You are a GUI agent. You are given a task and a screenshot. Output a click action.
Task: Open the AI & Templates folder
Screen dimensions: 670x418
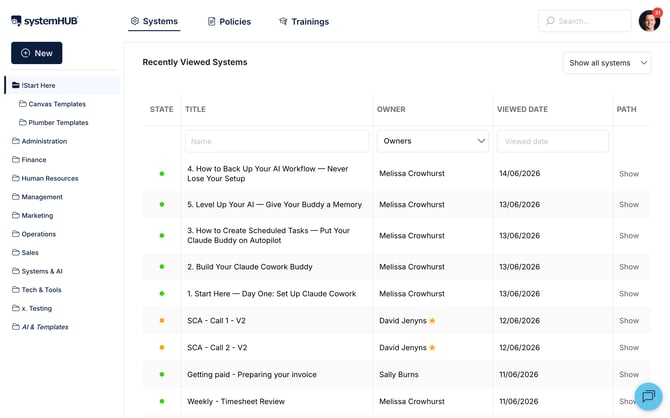pos(40,327)
